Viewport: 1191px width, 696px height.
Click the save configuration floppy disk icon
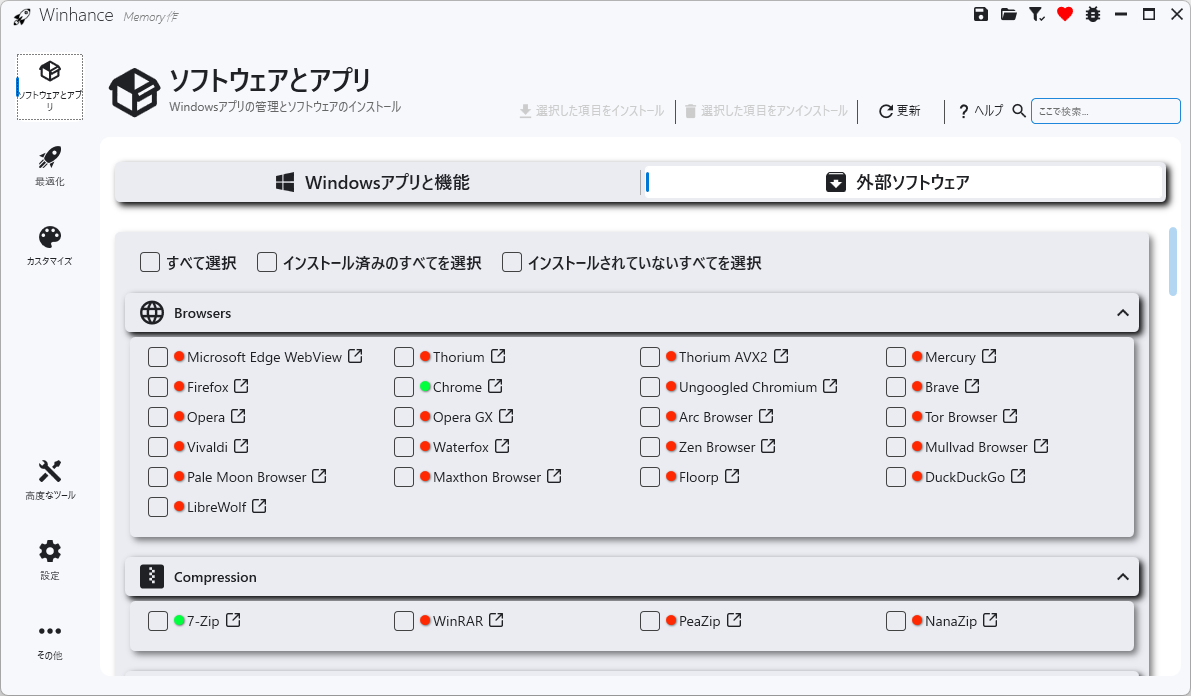click(981, 15)
